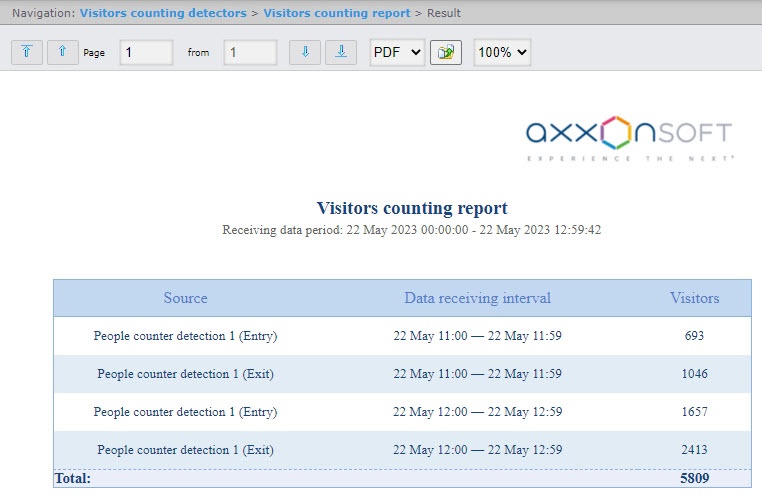Click the Visitors column header
The width and height of the screenshot is (762, 500).
point(694,298)
